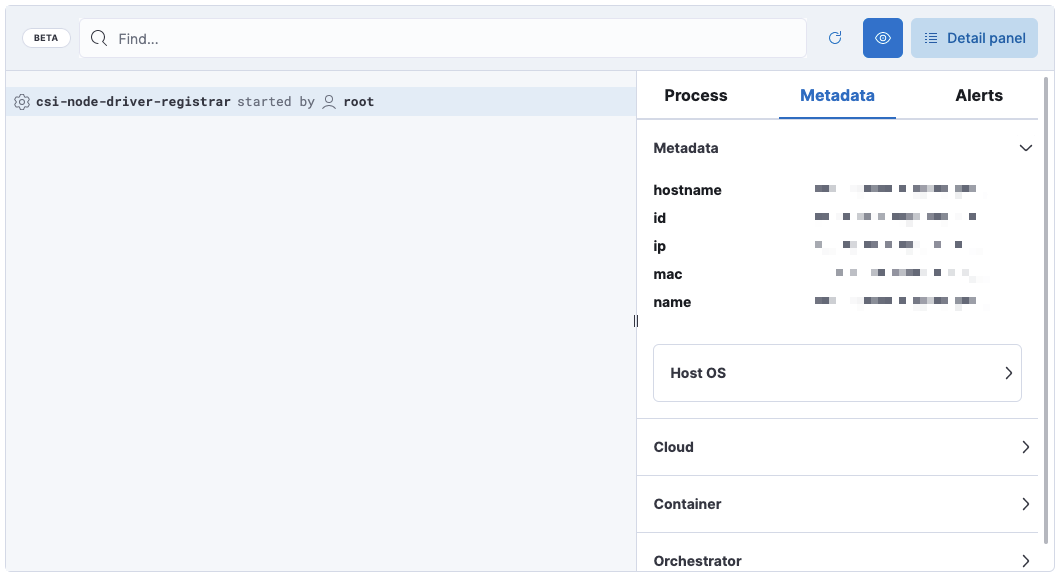The image size is (1061, 580).
Task: Switch to the Alerts tab
Action: 978,95
